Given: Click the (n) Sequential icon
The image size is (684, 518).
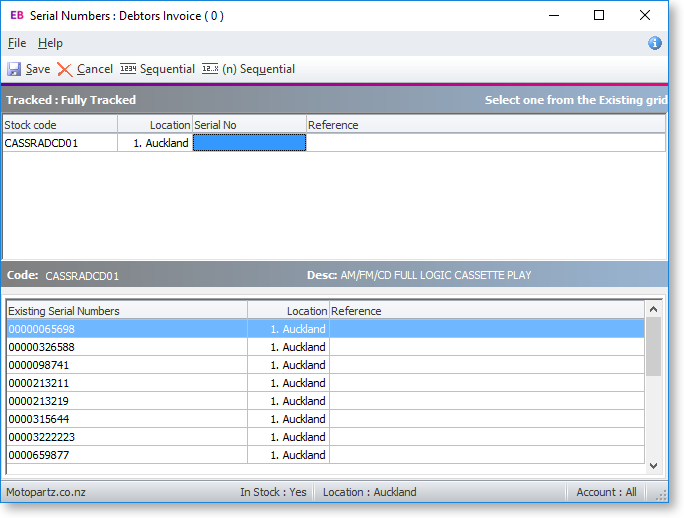Looking at the screenshot, I should 210,69.
